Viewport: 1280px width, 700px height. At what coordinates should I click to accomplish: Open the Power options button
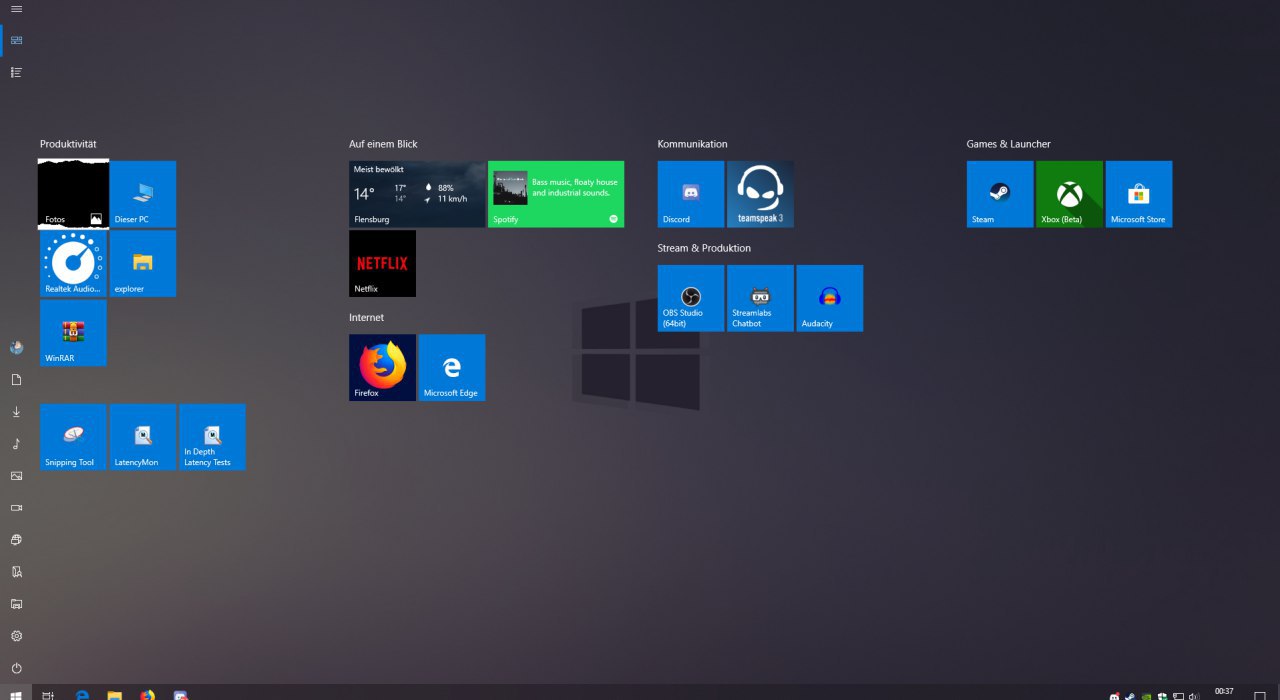pos(16,668)
